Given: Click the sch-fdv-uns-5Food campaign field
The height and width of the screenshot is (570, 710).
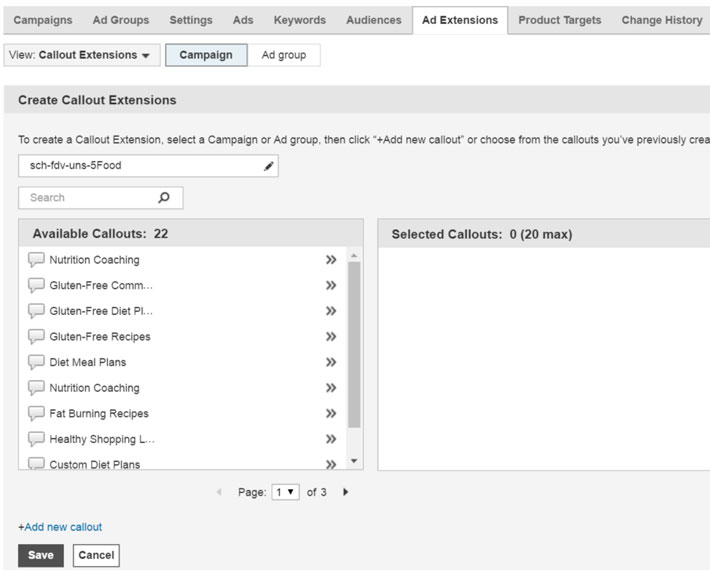Looking at the screenshot, I should 148,166.
